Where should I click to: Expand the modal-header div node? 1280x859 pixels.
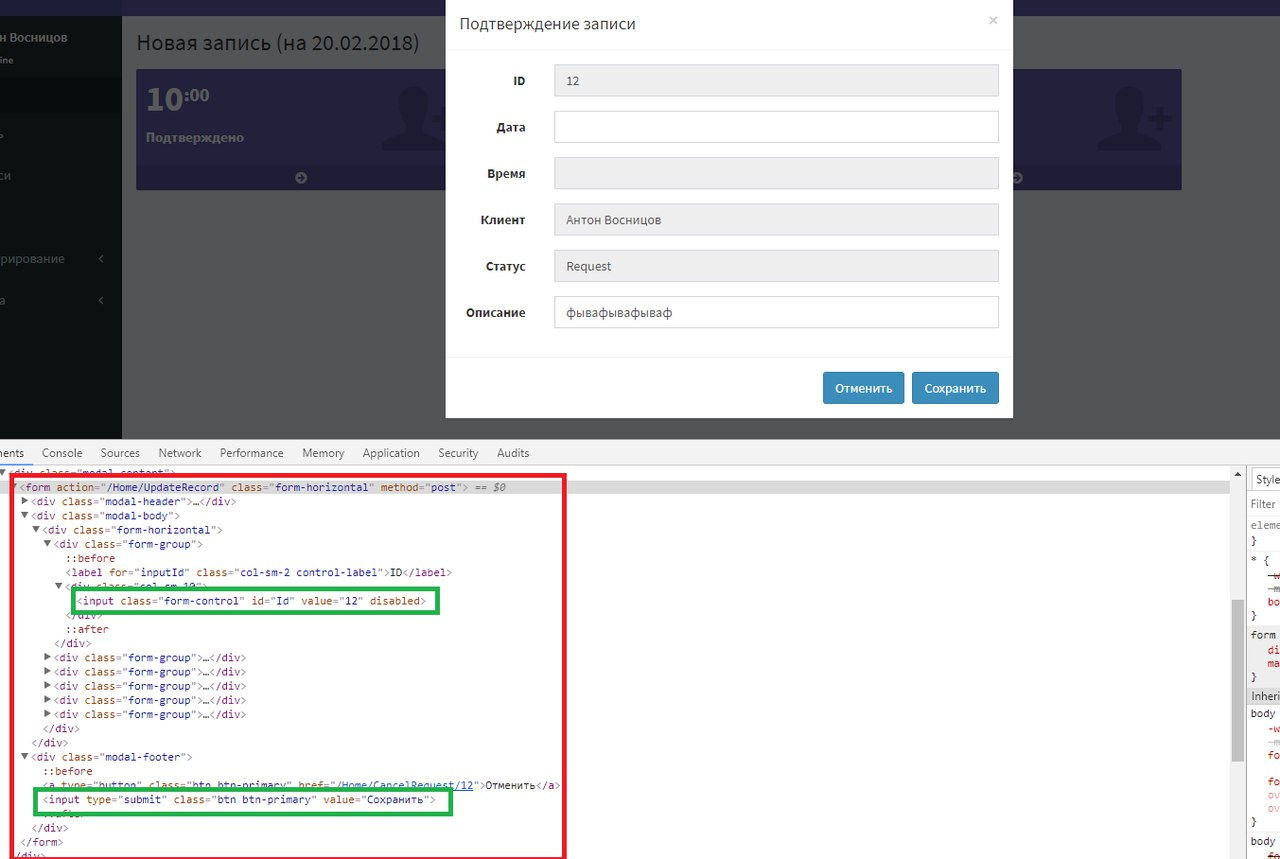click(x=25, y=501)
